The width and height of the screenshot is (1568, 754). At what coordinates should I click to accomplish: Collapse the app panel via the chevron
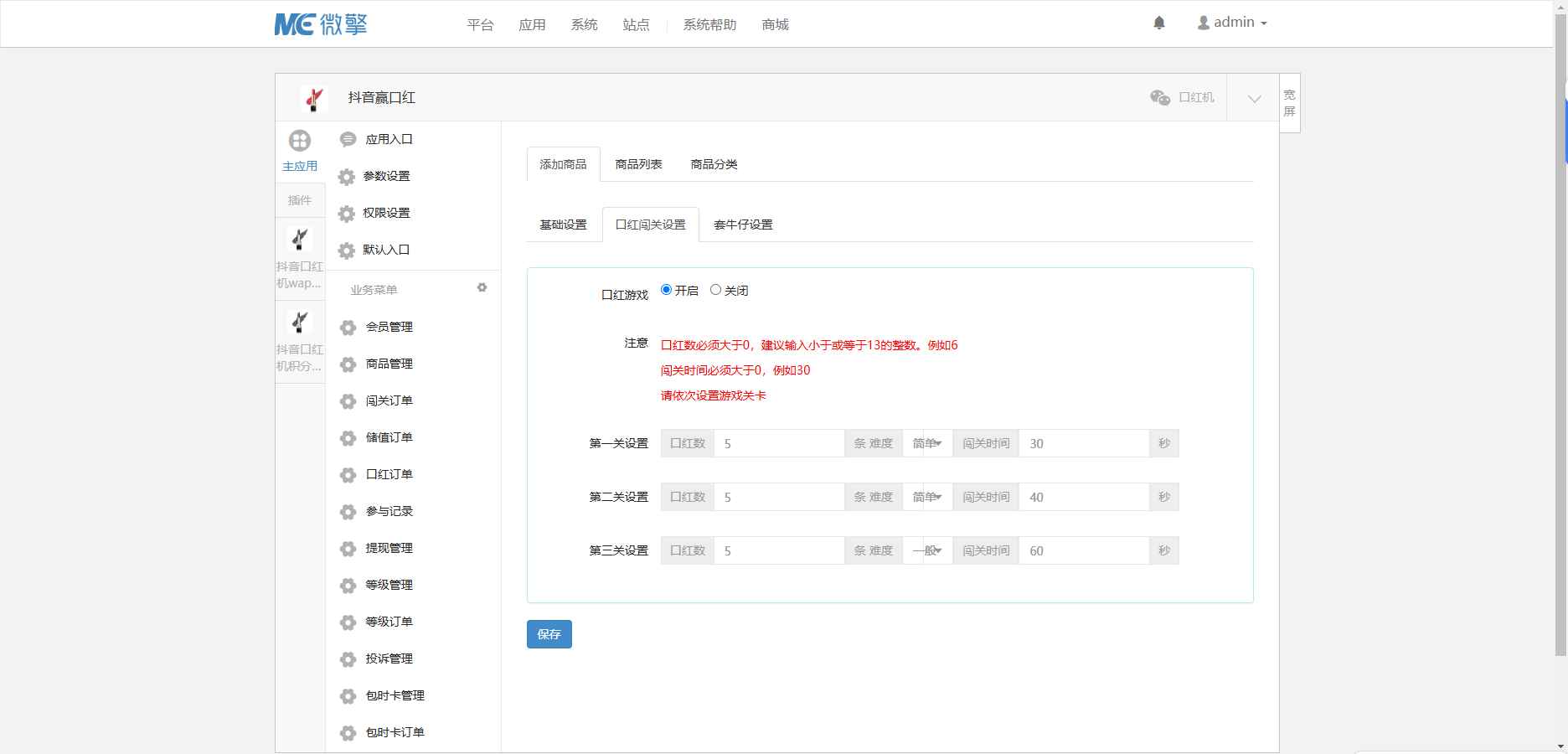pos(1253,97)
